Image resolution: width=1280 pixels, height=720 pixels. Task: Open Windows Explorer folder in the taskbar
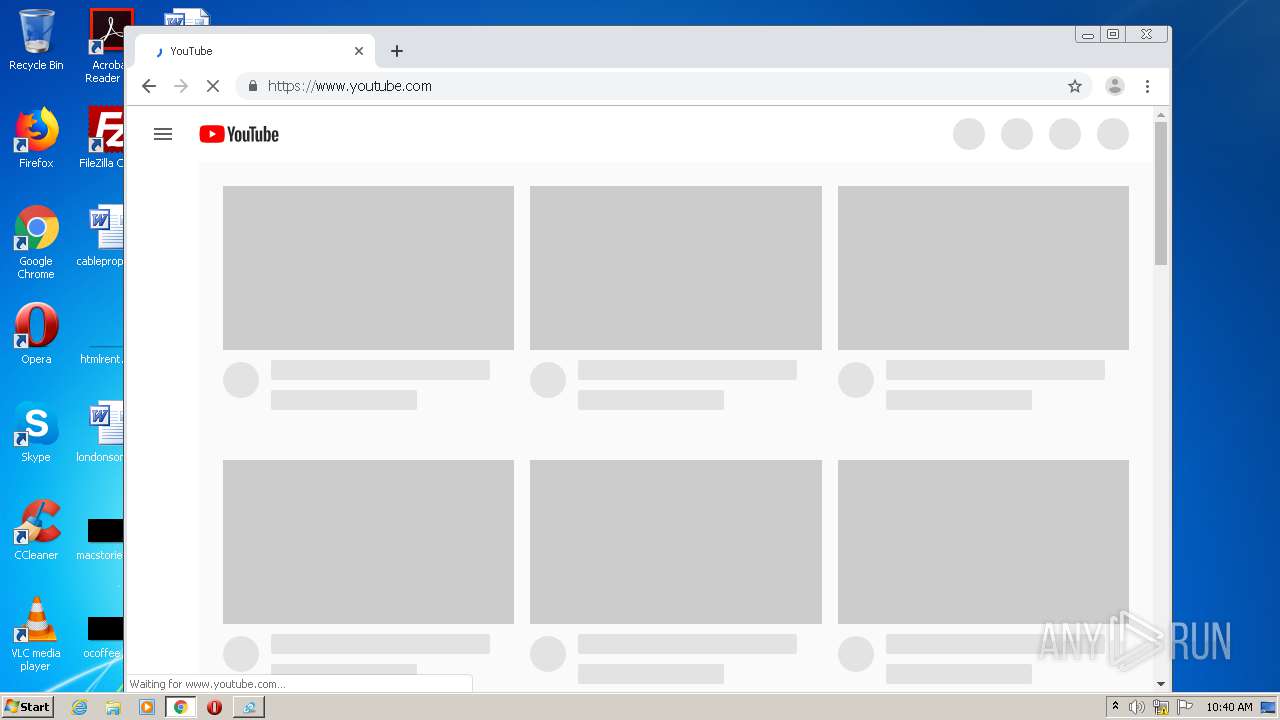tap(113, 707)
